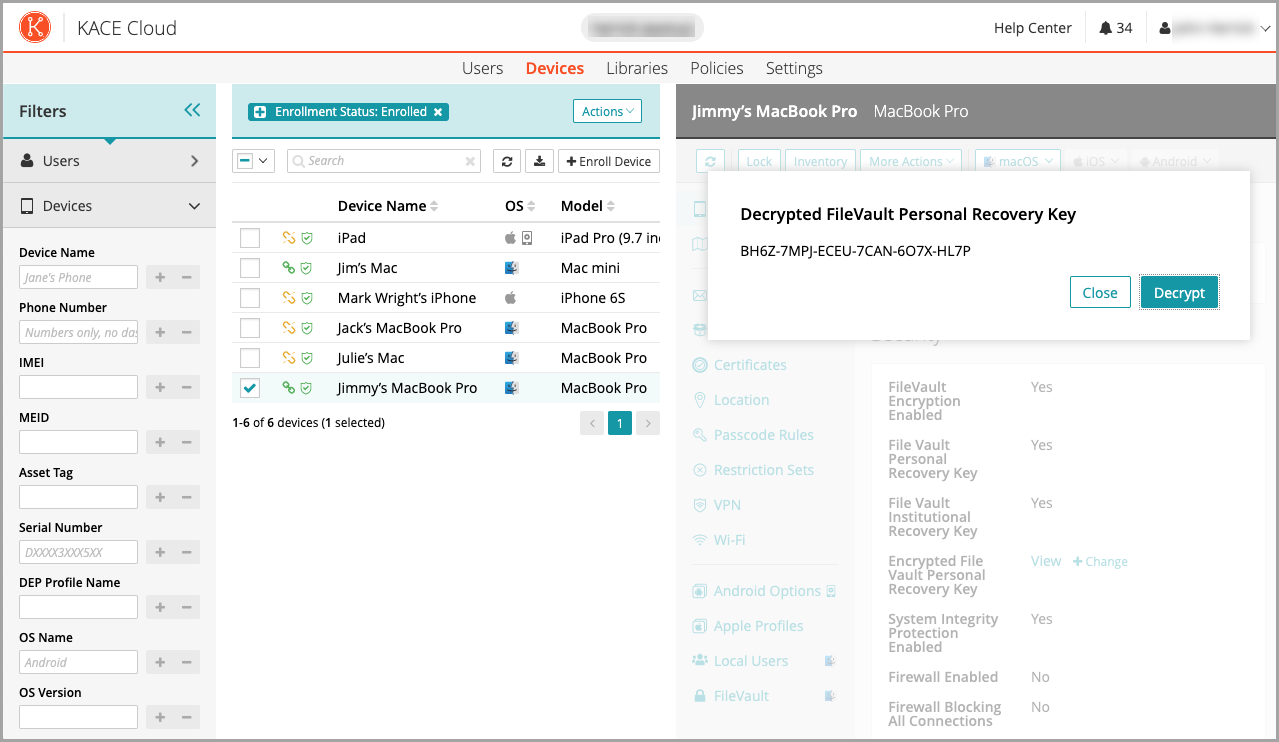The height and width of the screenshot is (742, 1279).
Task: Open the notifications bell icon
Action: tap(1105, 28)
